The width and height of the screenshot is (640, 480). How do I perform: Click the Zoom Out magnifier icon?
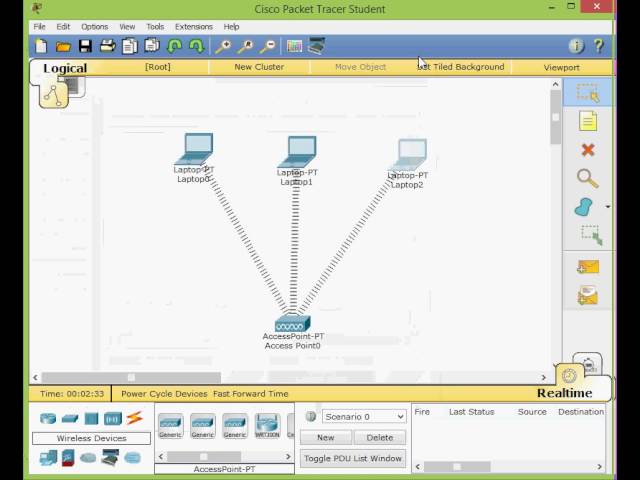point(268,47)
